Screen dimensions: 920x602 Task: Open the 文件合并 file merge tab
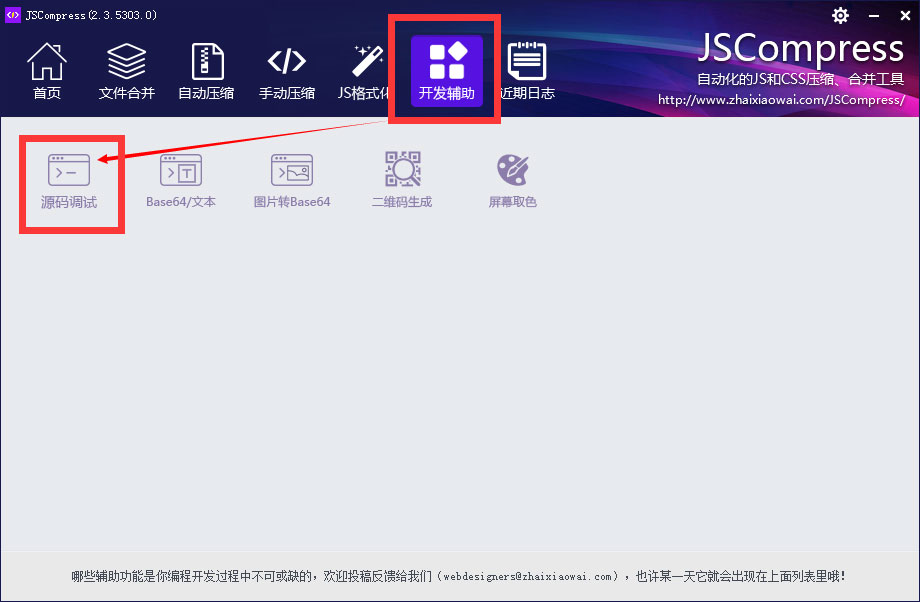pos(127,71)
